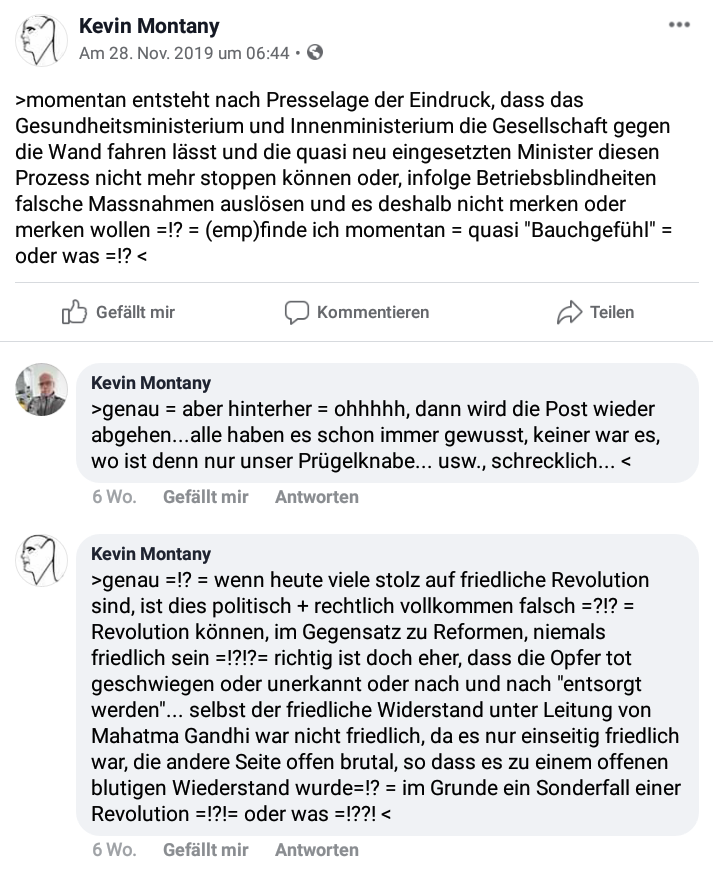The width and height of the screenshot is (713, 870).
Task: Open the post timestamp Am 28. Nov. 2019
Action: (184, 53)
